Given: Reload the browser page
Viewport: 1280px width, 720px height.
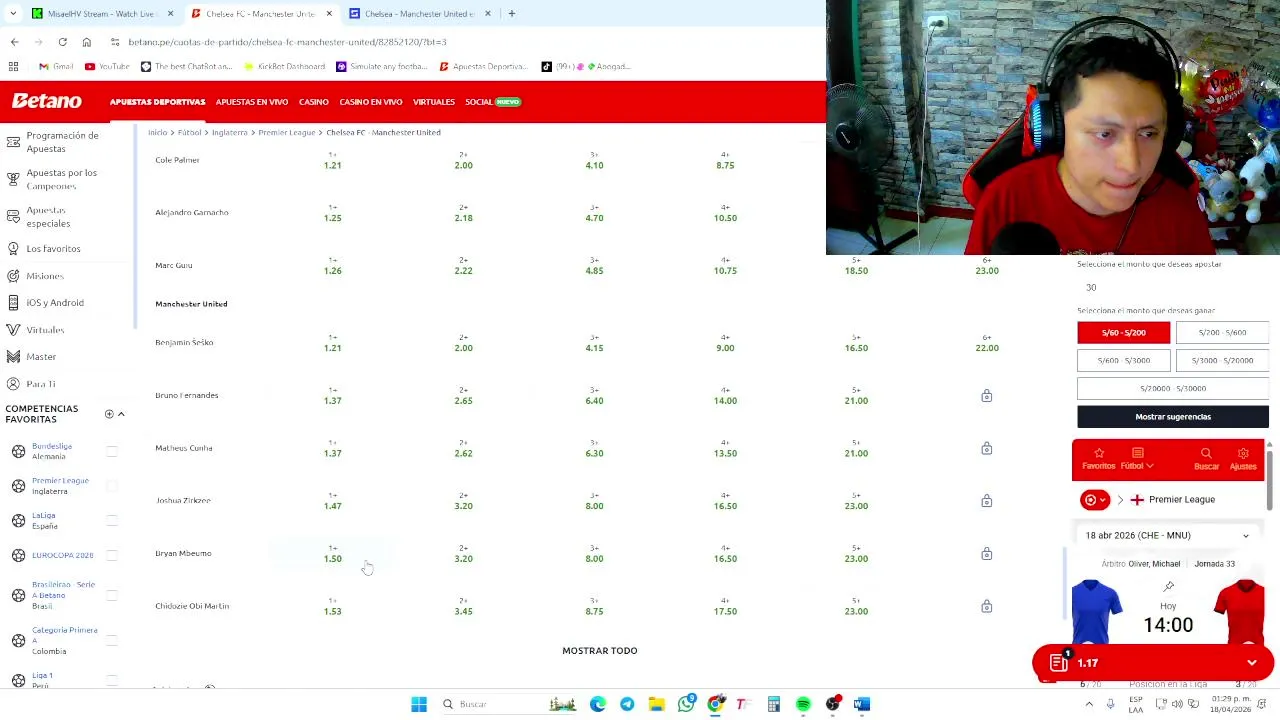Looking at the screenshot, I should pos(62,42).
